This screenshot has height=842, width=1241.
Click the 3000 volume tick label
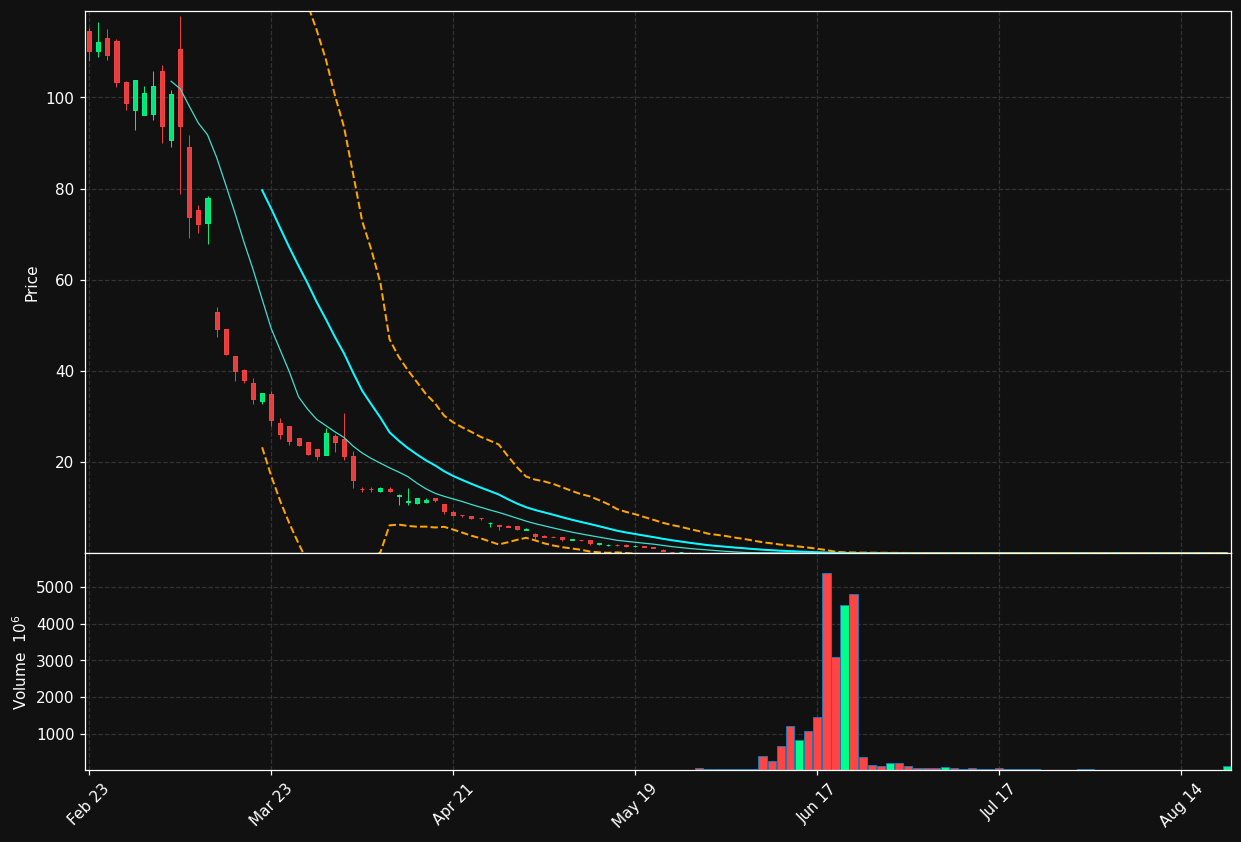(x=57, y=661)
